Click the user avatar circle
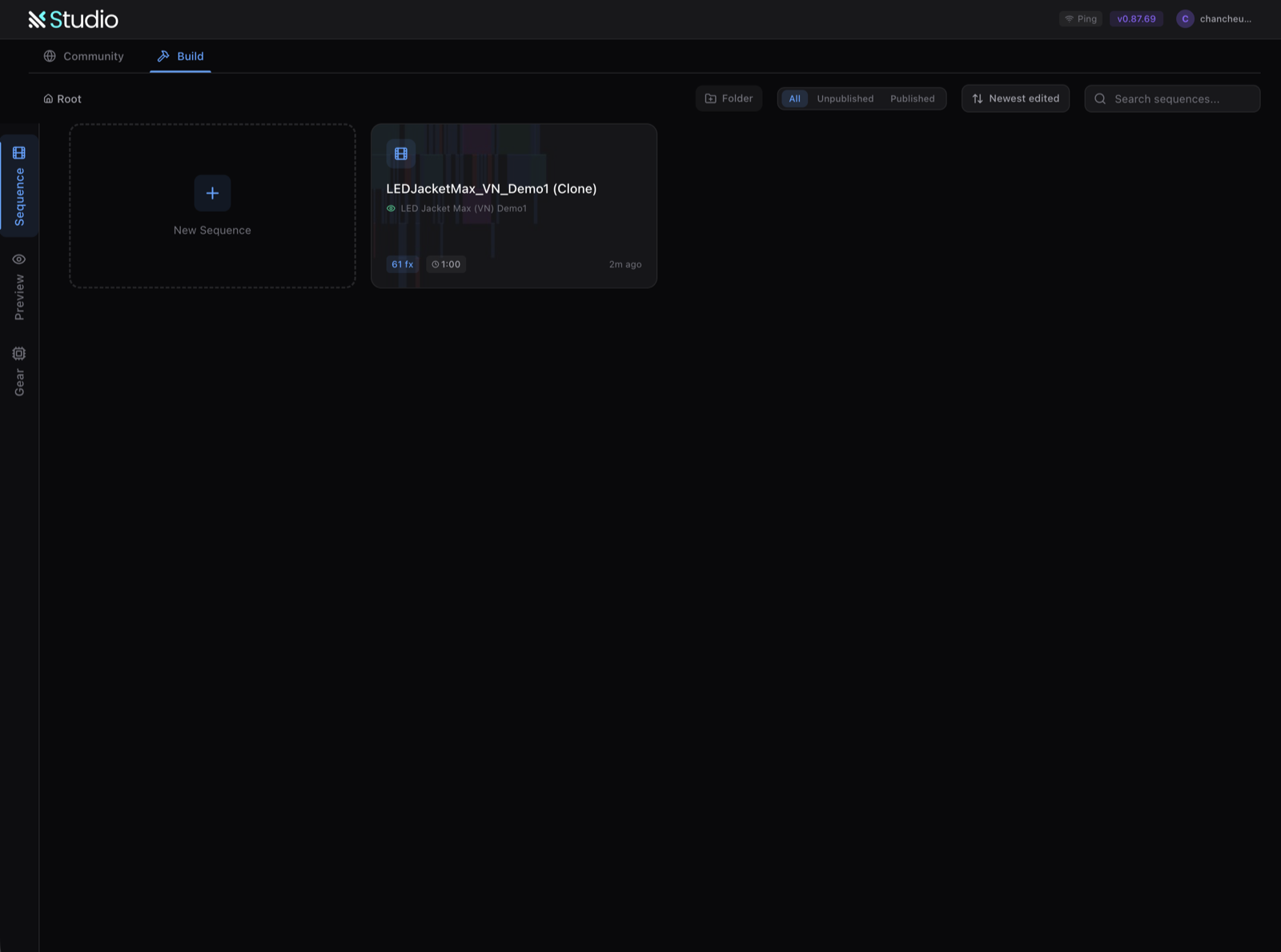 1185,18
